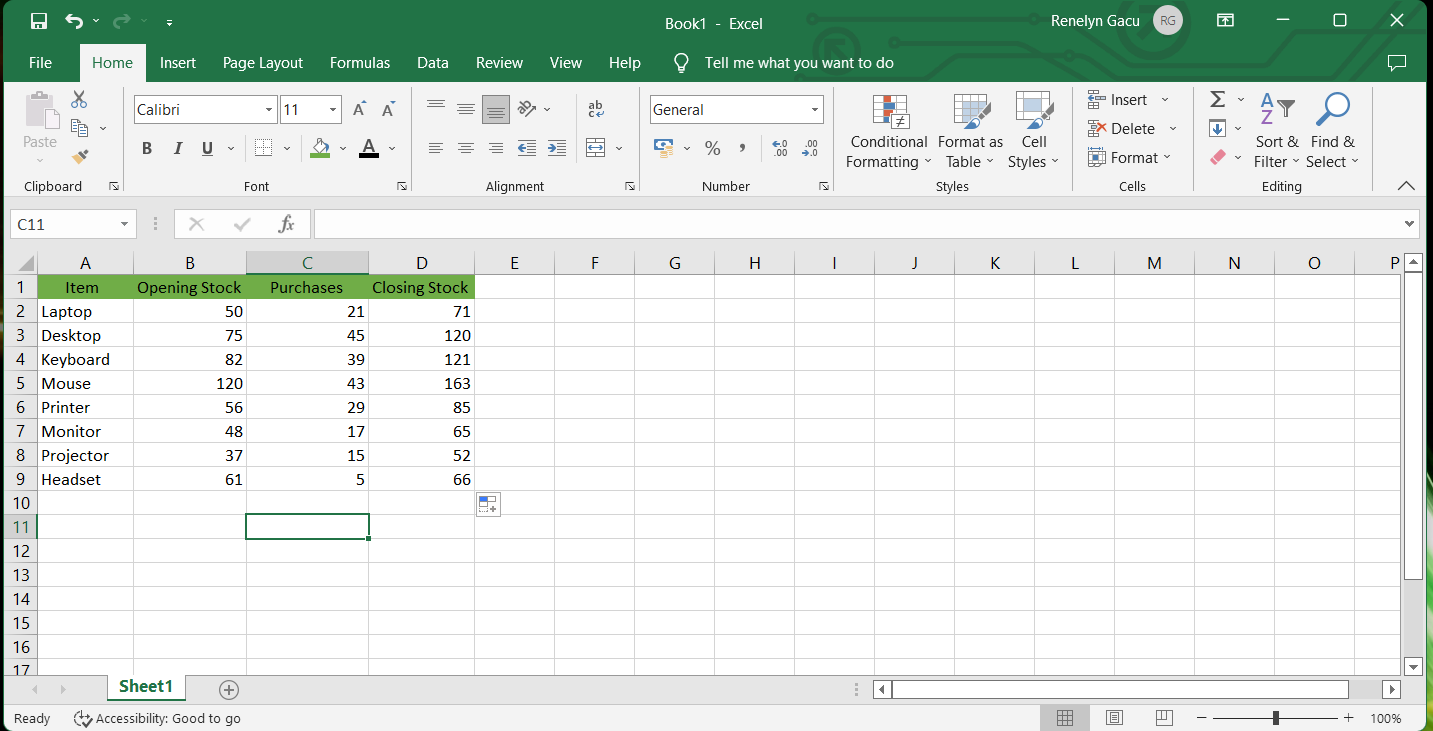Image resolution: width=1433 pixels, height=731 pixels.
Task: Switch to the Data tab
Action: pos(433,62)
